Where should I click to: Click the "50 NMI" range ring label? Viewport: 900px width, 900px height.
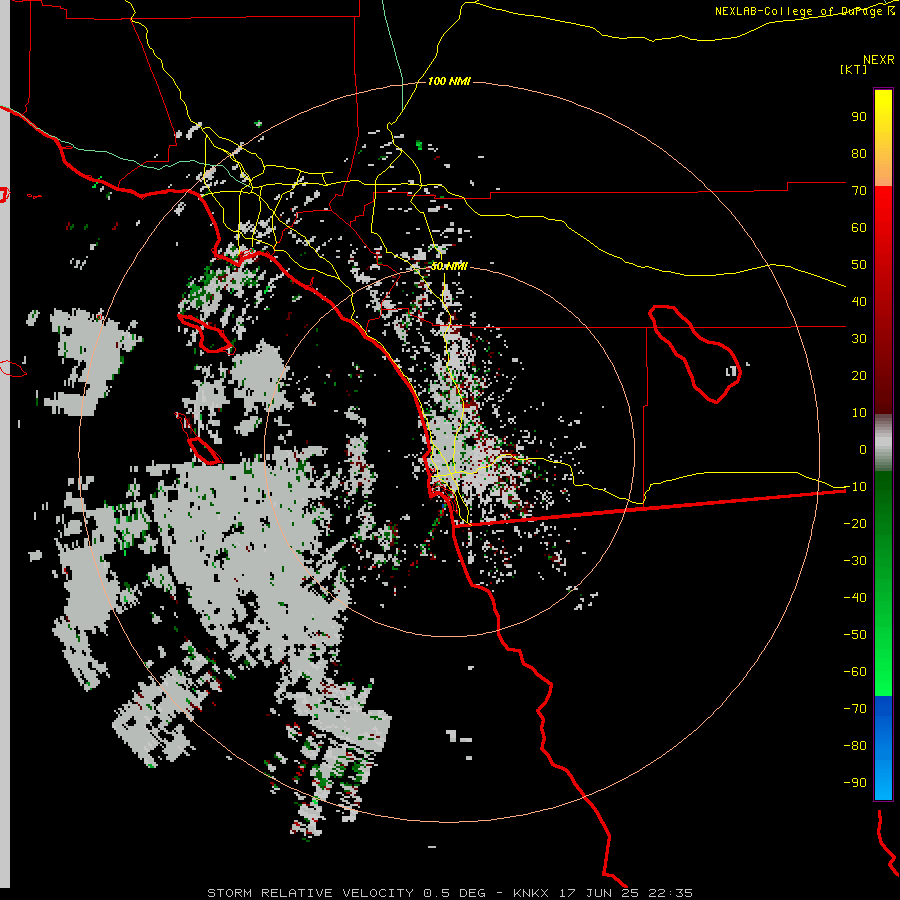pyautogui.click(x=449, y=266)
